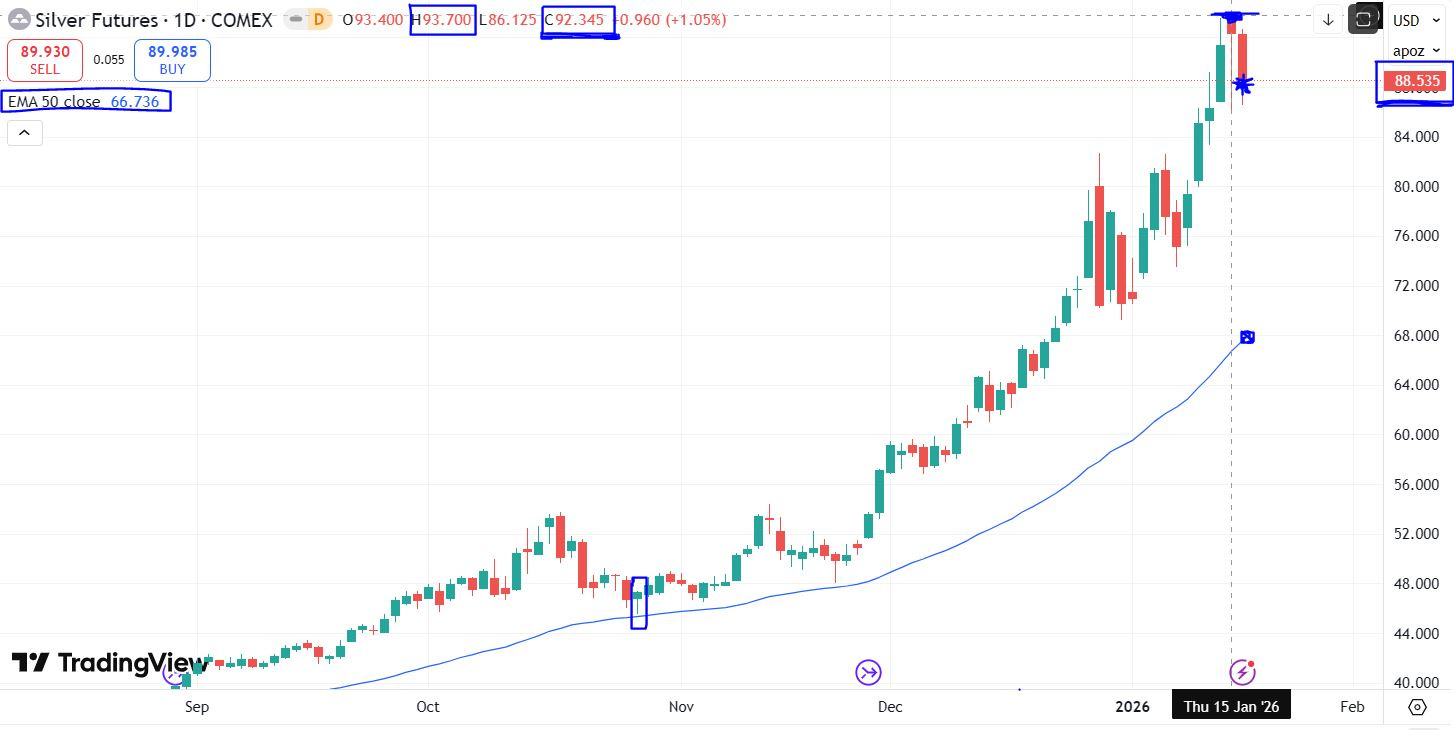
Task: Click the dark screenshot/fullscreen icon
Action: coord(1364,18)
